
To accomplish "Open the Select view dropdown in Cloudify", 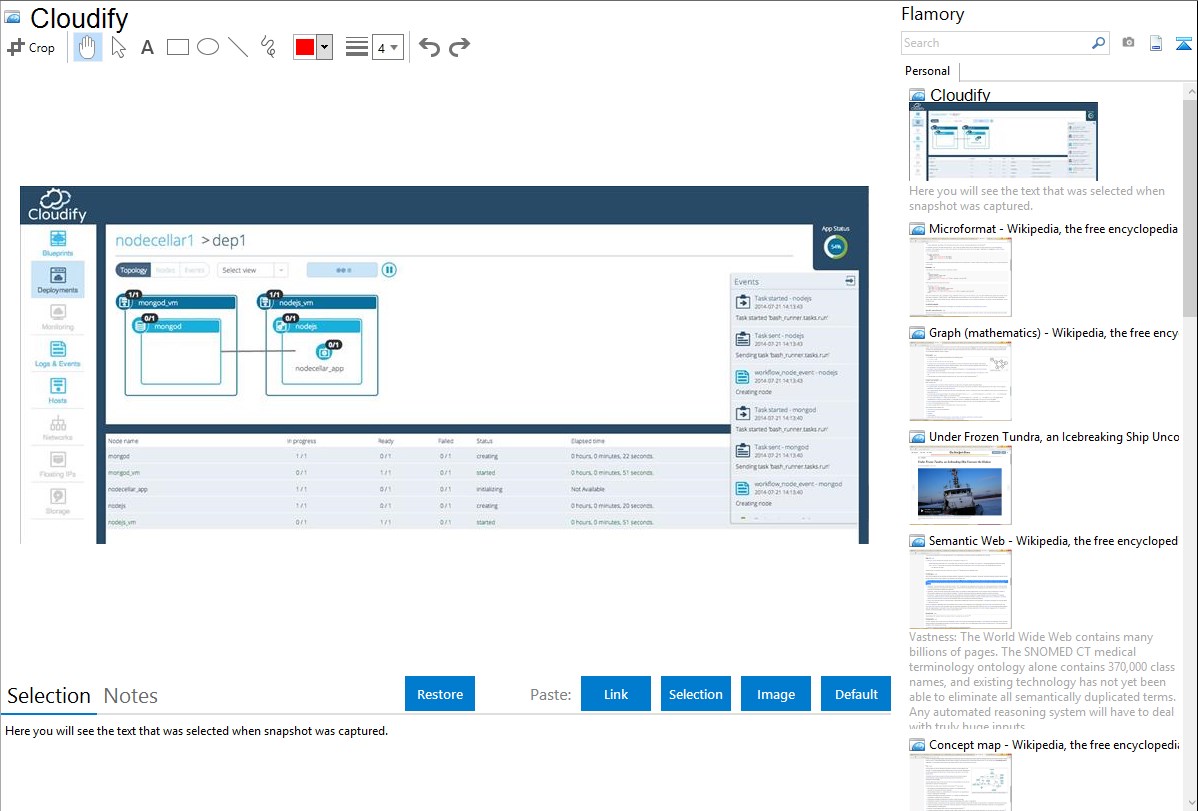I will 252,270.
